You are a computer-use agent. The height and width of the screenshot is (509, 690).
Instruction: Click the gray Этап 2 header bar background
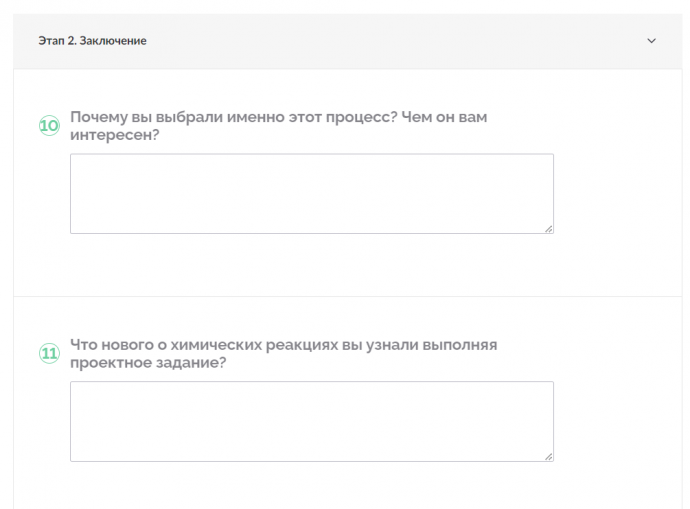[348, 41]
